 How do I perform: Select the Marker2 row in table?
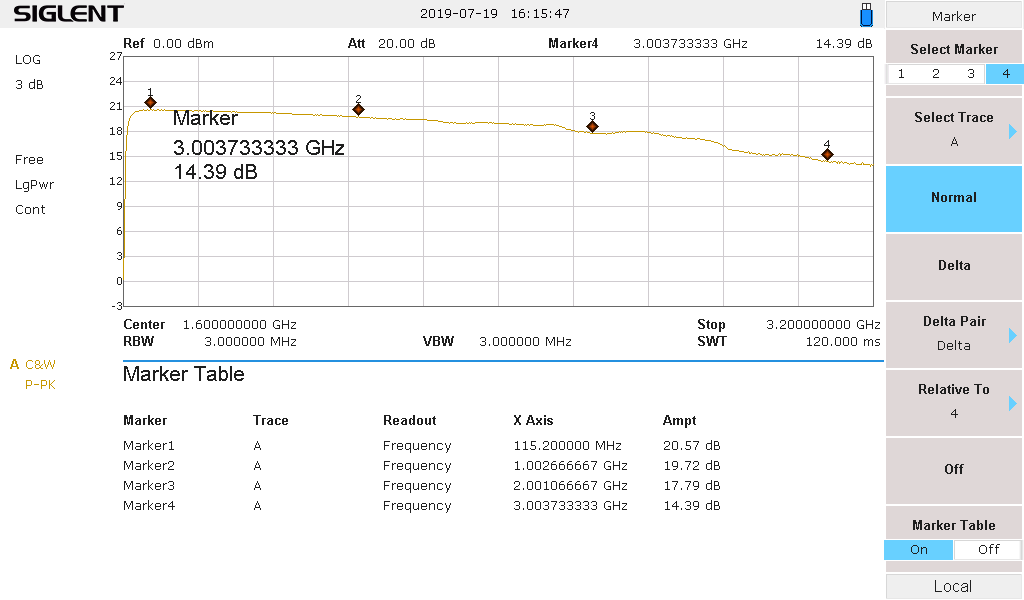(421, 466)
